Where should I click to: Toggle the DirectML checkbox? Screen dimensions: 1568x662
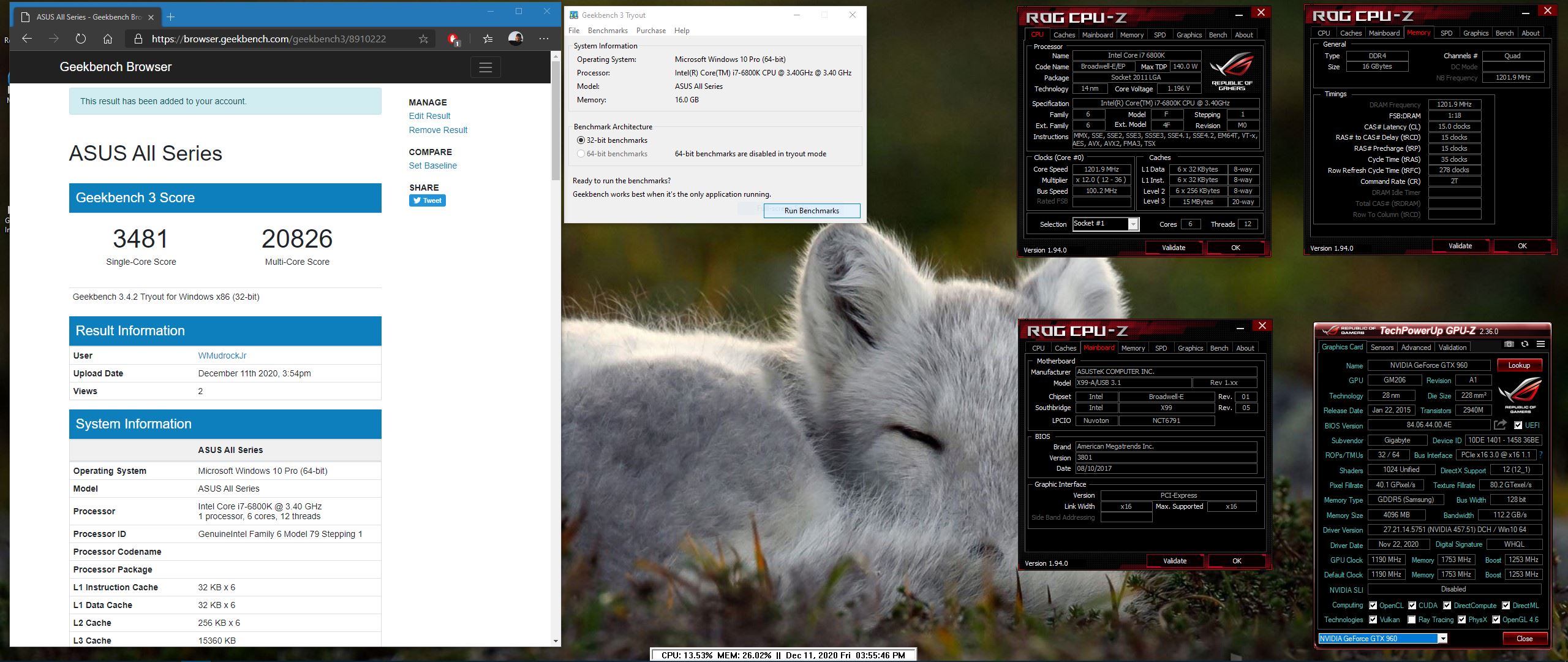(x=1506, y=605)
